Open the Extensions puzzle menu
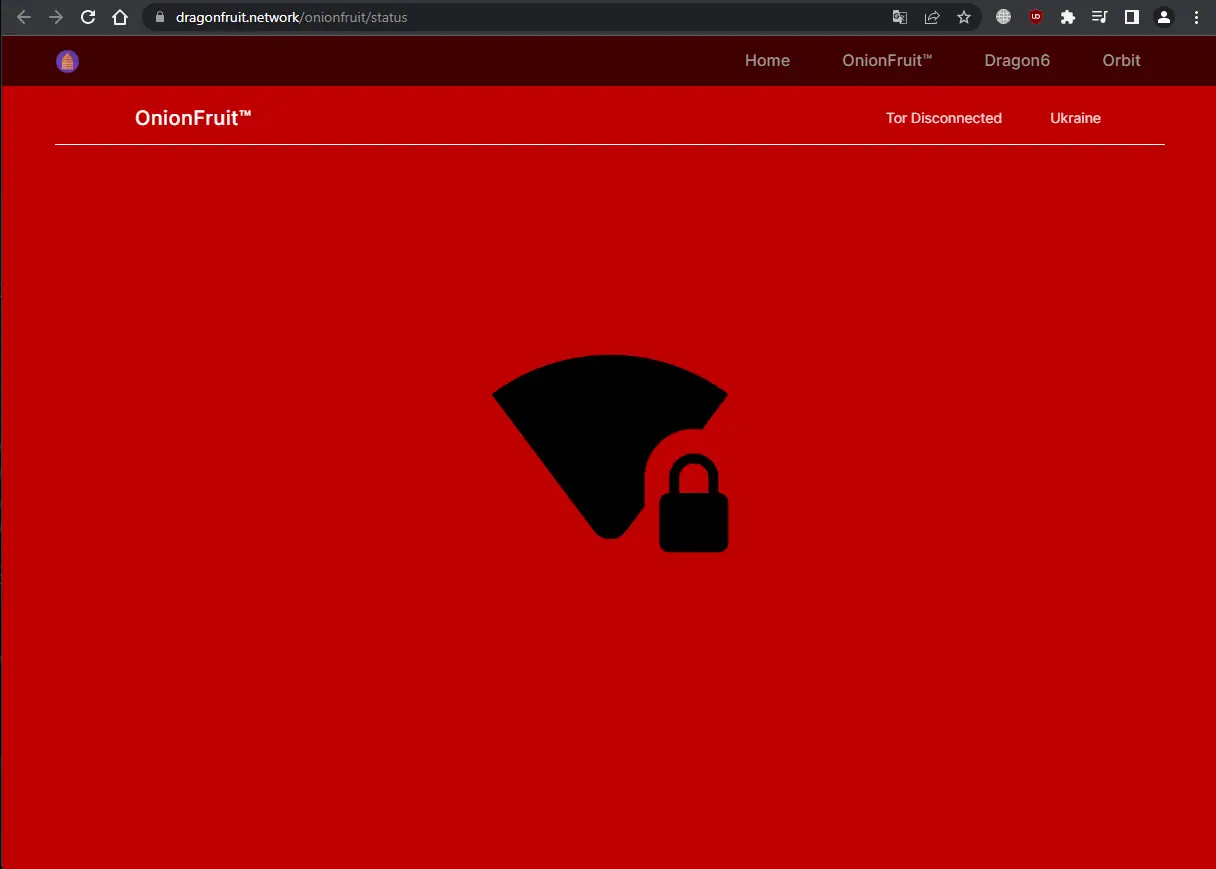1216x869 pixels. point(1068,17)
